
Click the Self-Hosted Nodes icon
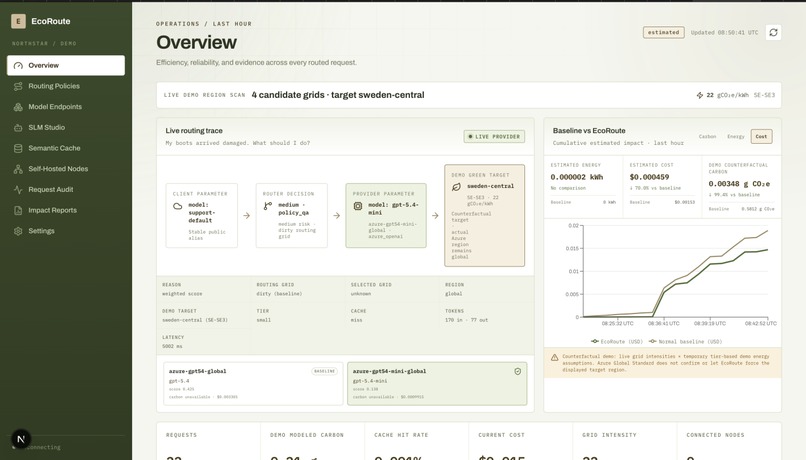[x=18, y=169]
